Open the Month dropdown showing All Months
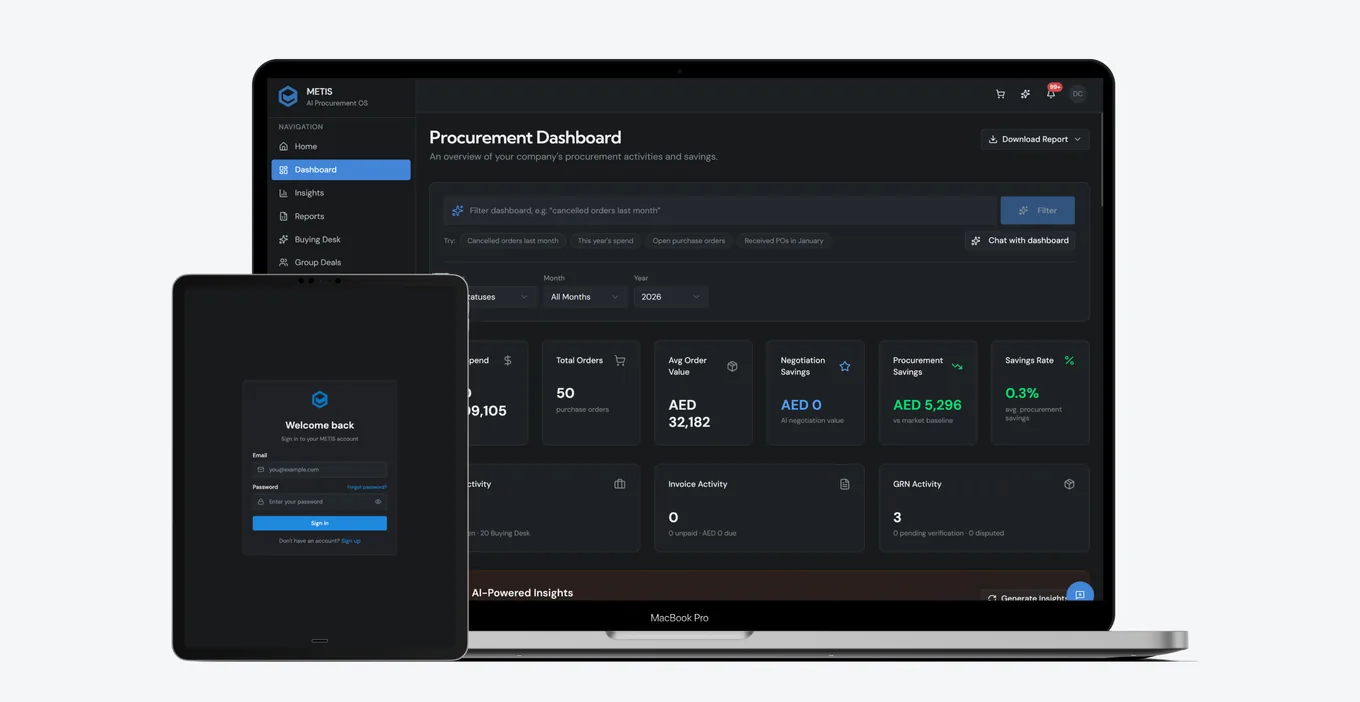1360x702 pixels. pyautogui.click(x=585, y=297)
